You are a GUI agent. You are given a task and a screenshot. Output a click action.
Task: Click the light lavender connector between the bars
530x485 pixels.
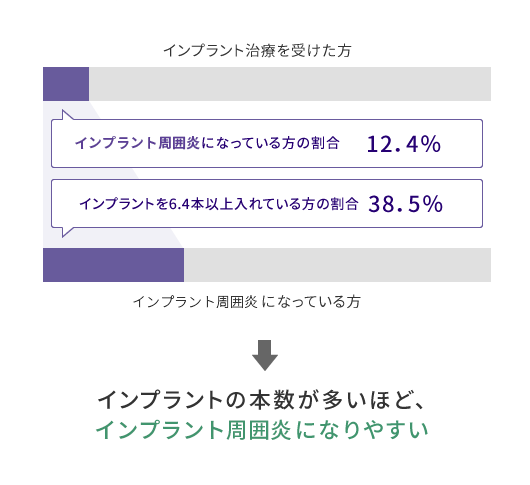point(47,174)
